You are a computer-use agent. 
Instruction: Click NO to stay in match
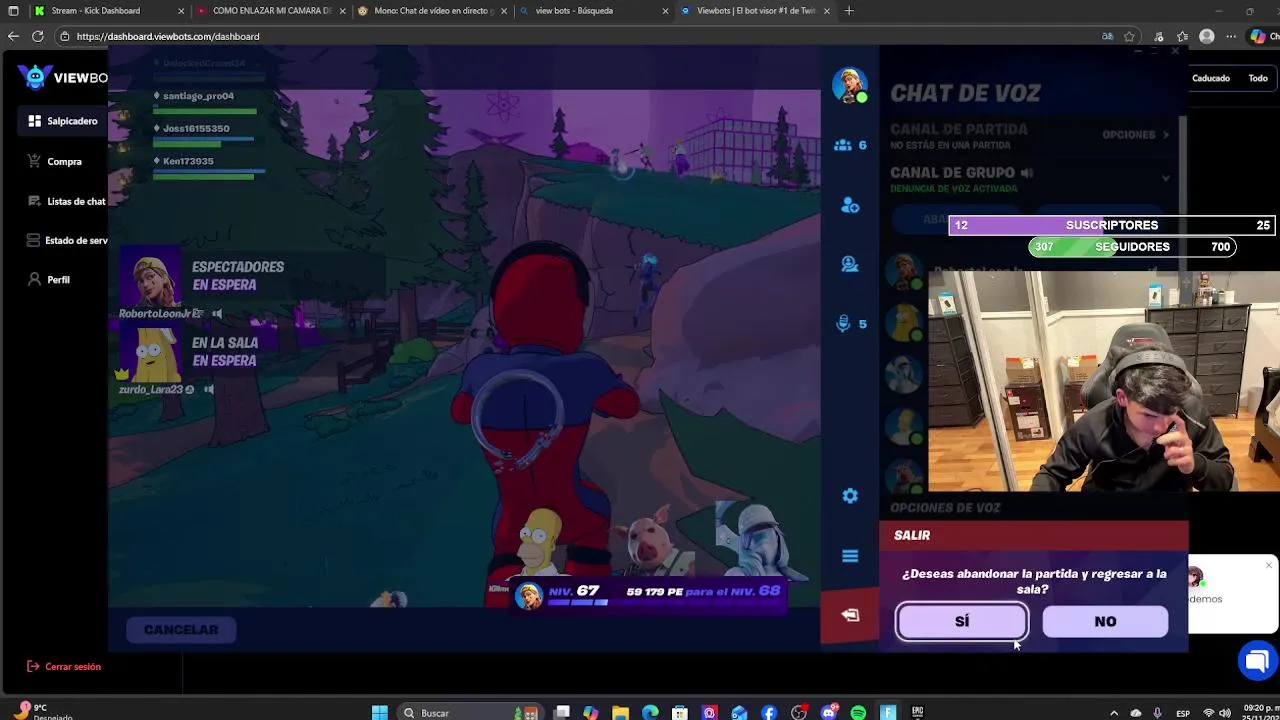click(1105, 621)
